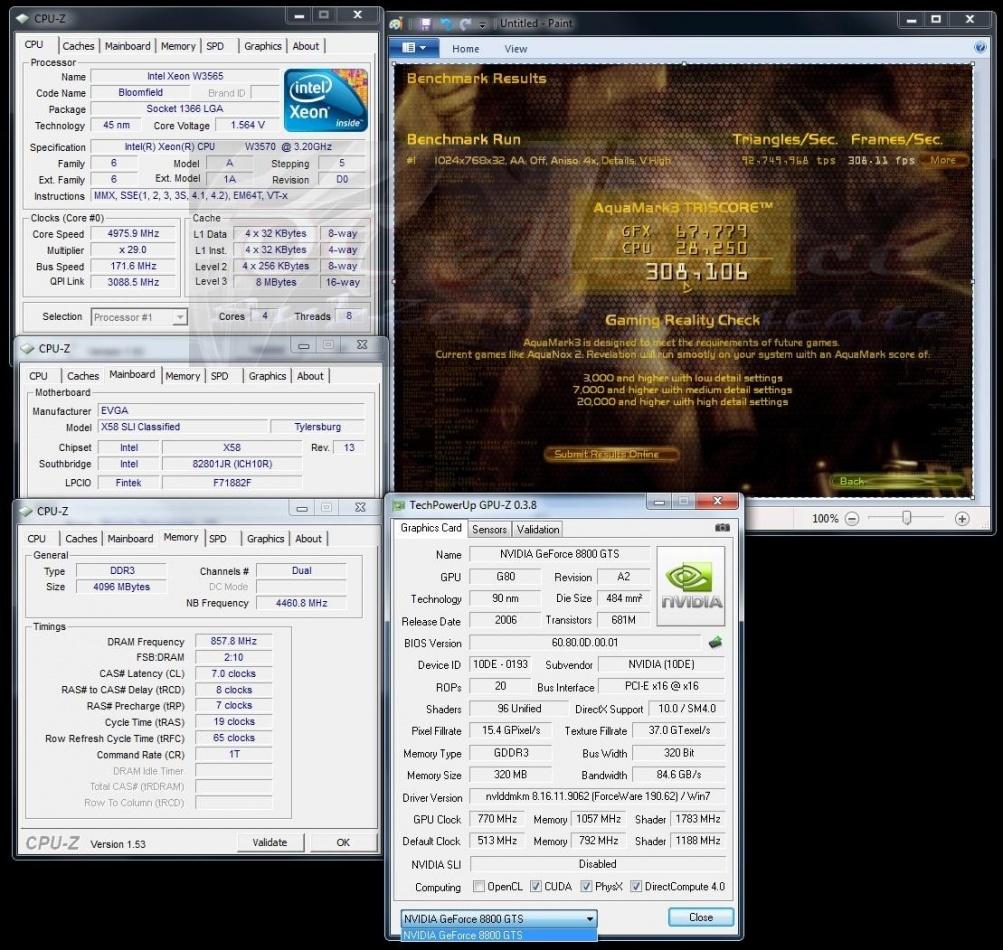Open Memory tab in top CPU-Z window
Screen dimensions: 1003x950
pyautogui.click(x=178, y=46)
